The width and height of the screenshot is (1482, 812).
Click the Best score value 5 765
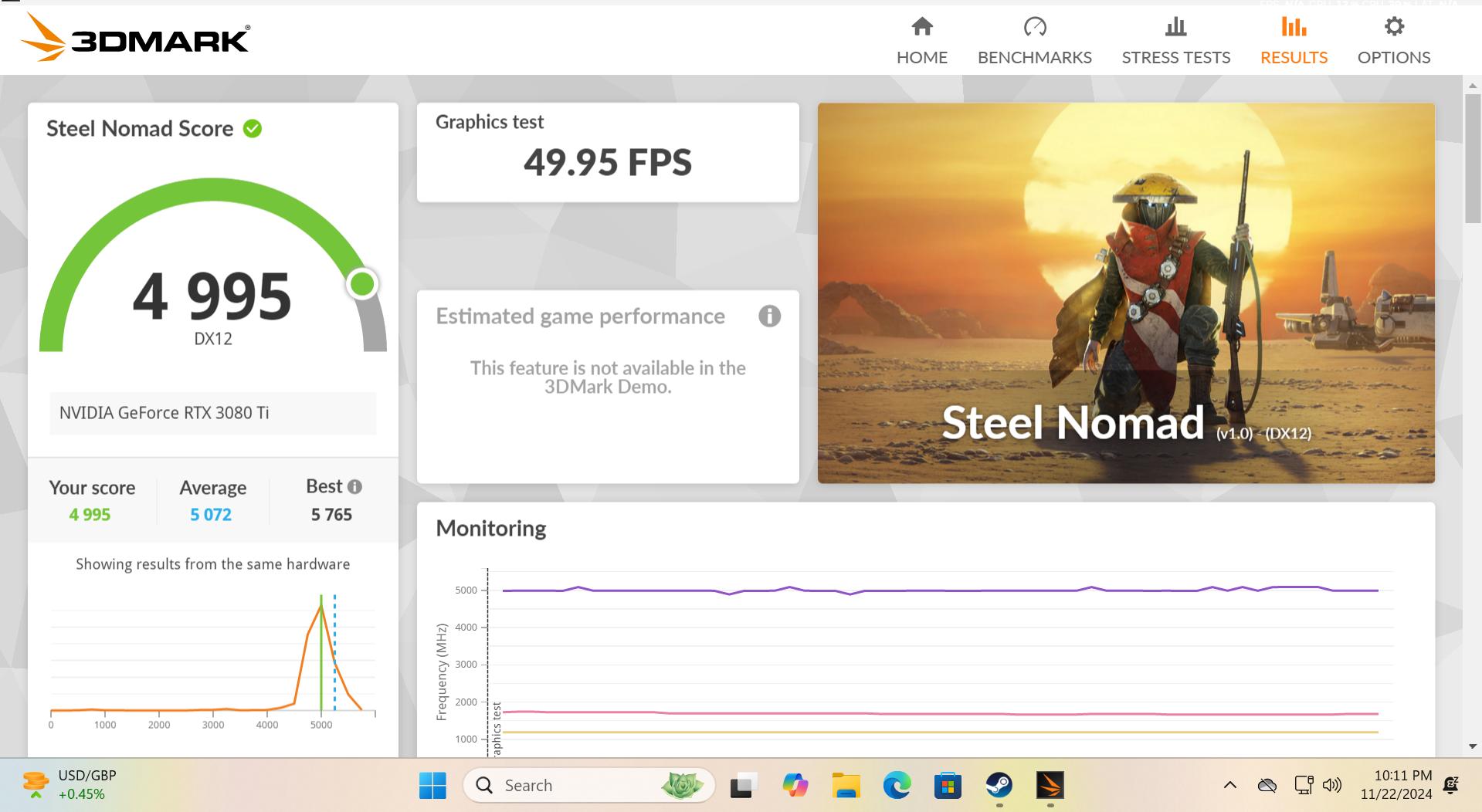331,515
